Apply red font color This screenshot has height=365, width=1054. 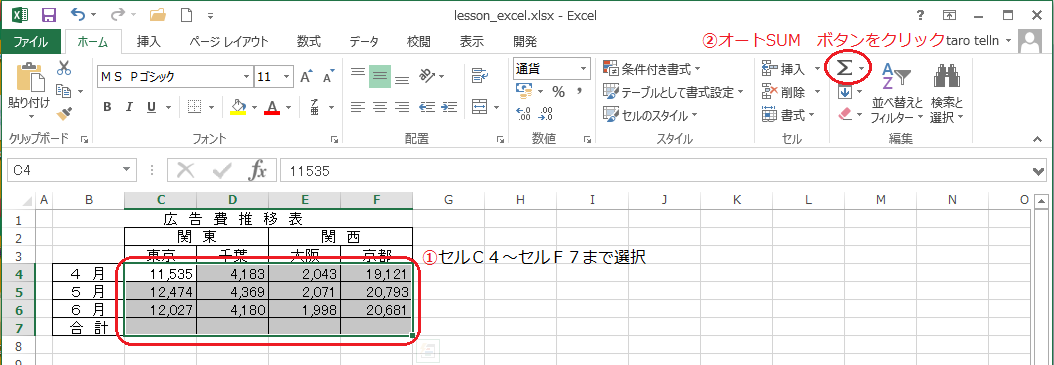click(x=272, y=107)
